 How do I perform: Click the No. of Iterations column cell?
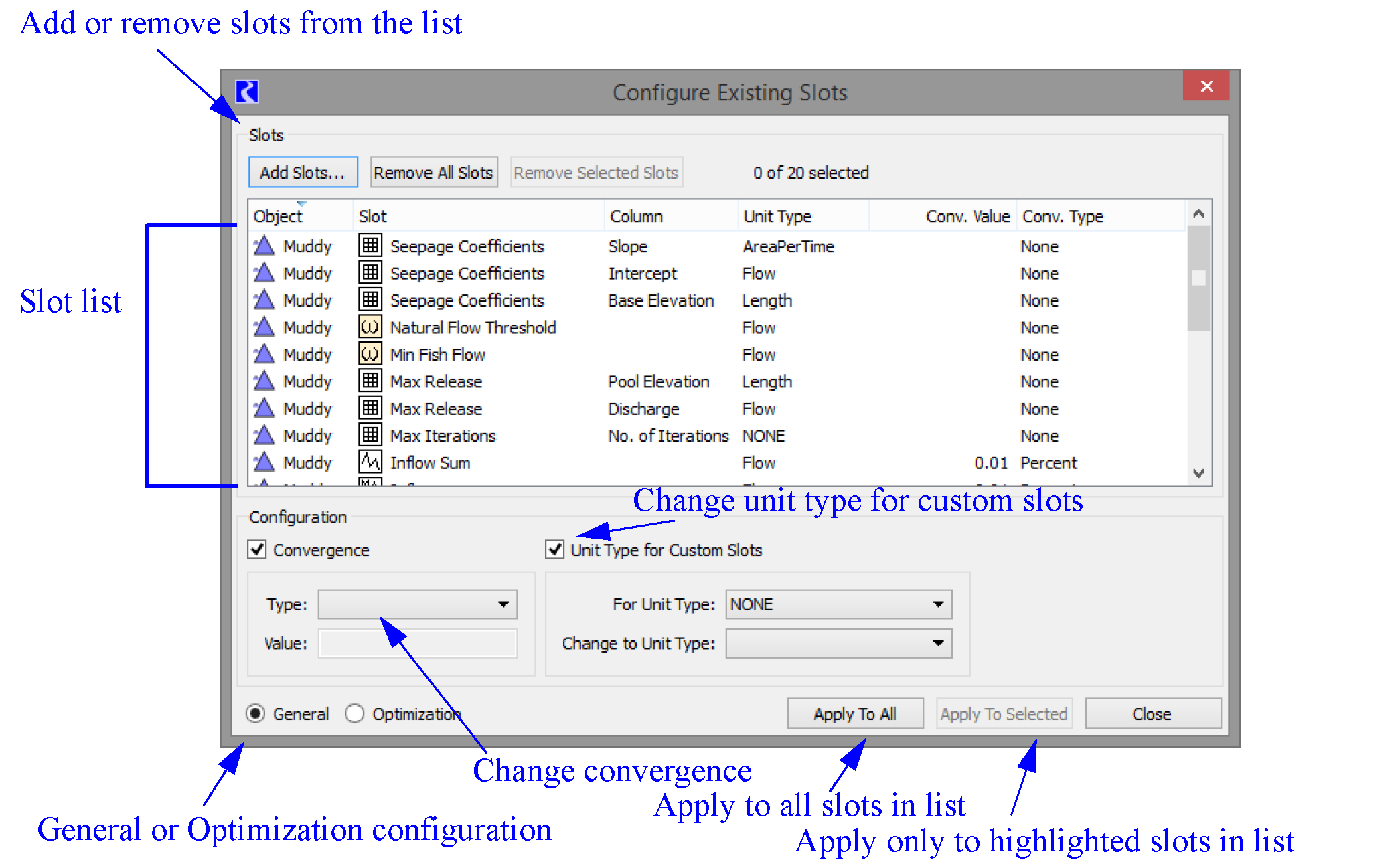click(x=668, y=435)
